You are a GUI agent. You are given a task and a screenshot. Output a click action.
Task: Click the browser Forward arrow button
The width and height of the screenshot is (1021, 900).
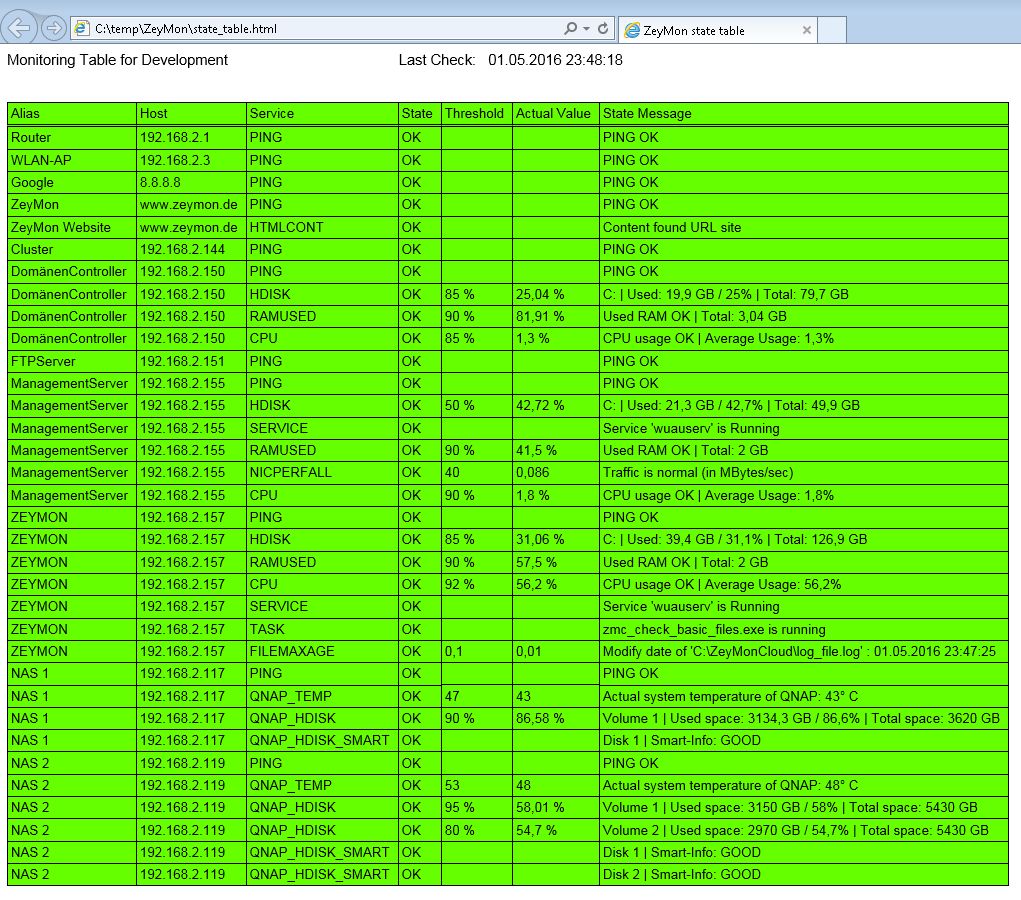click(54, 29)
